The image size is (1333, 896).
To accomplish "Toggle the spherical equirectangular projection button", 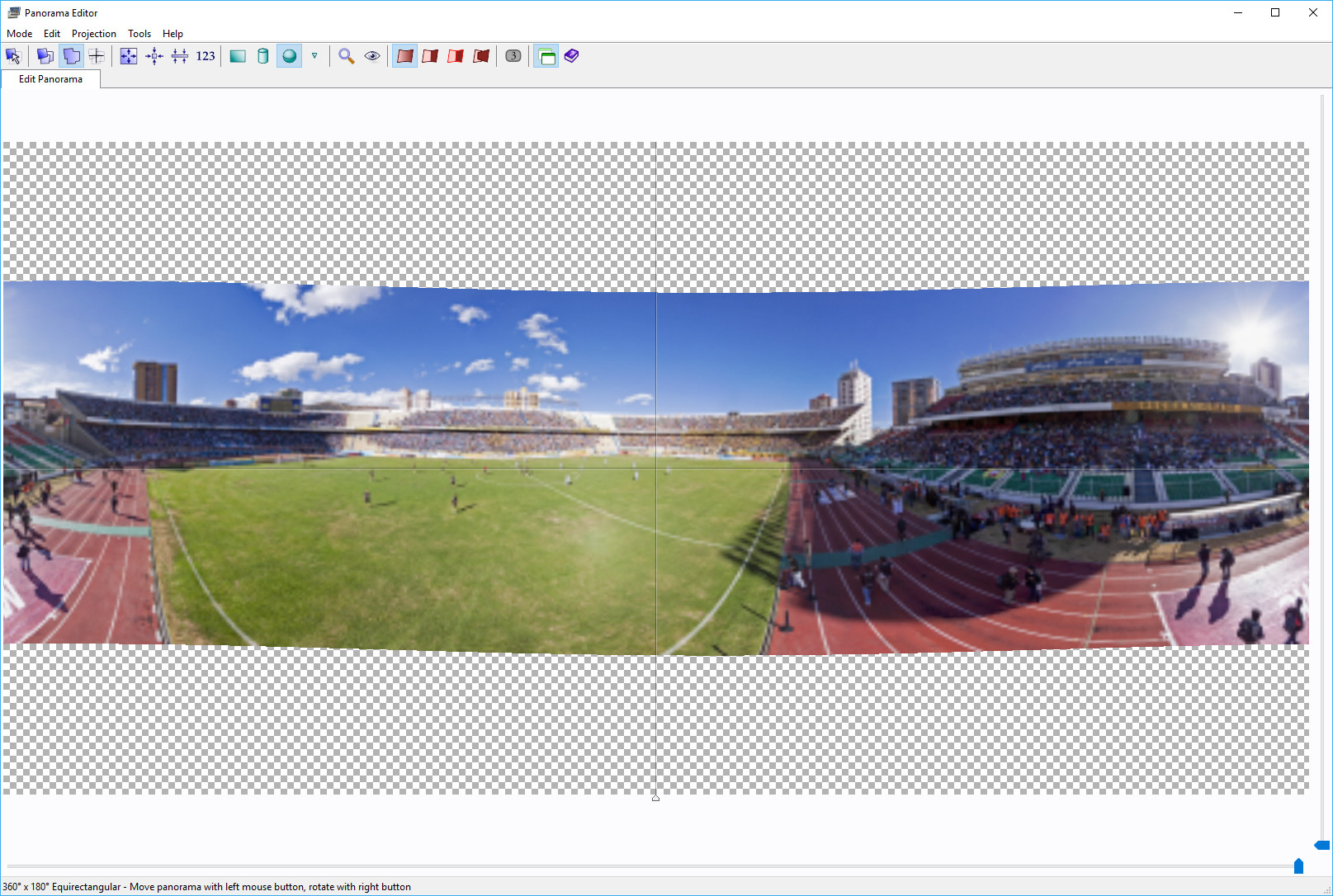I will (289, 56).
